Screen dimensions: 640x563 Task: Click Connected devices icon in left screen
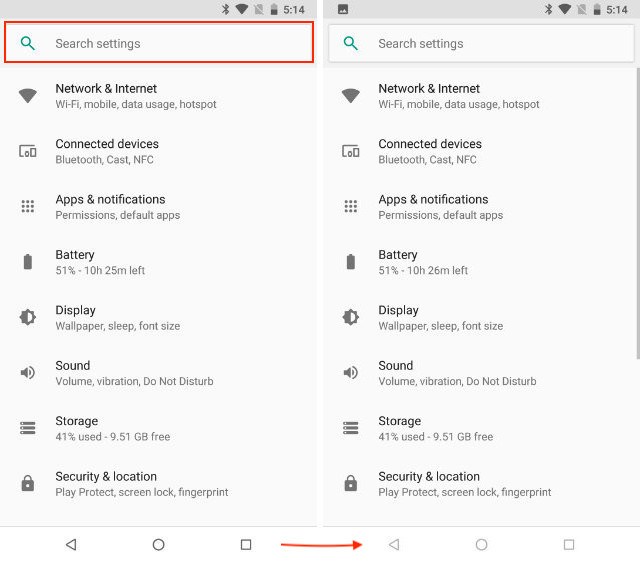(x=28, y=151)
